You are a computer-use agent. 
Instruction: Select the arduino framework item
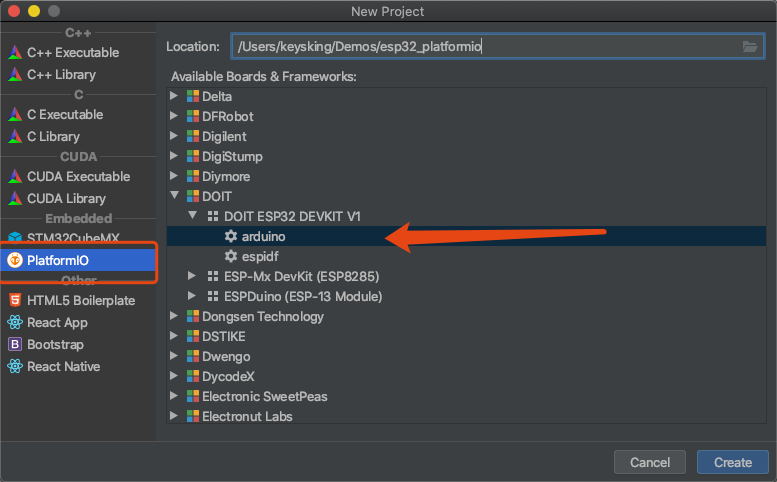point(263,236)
